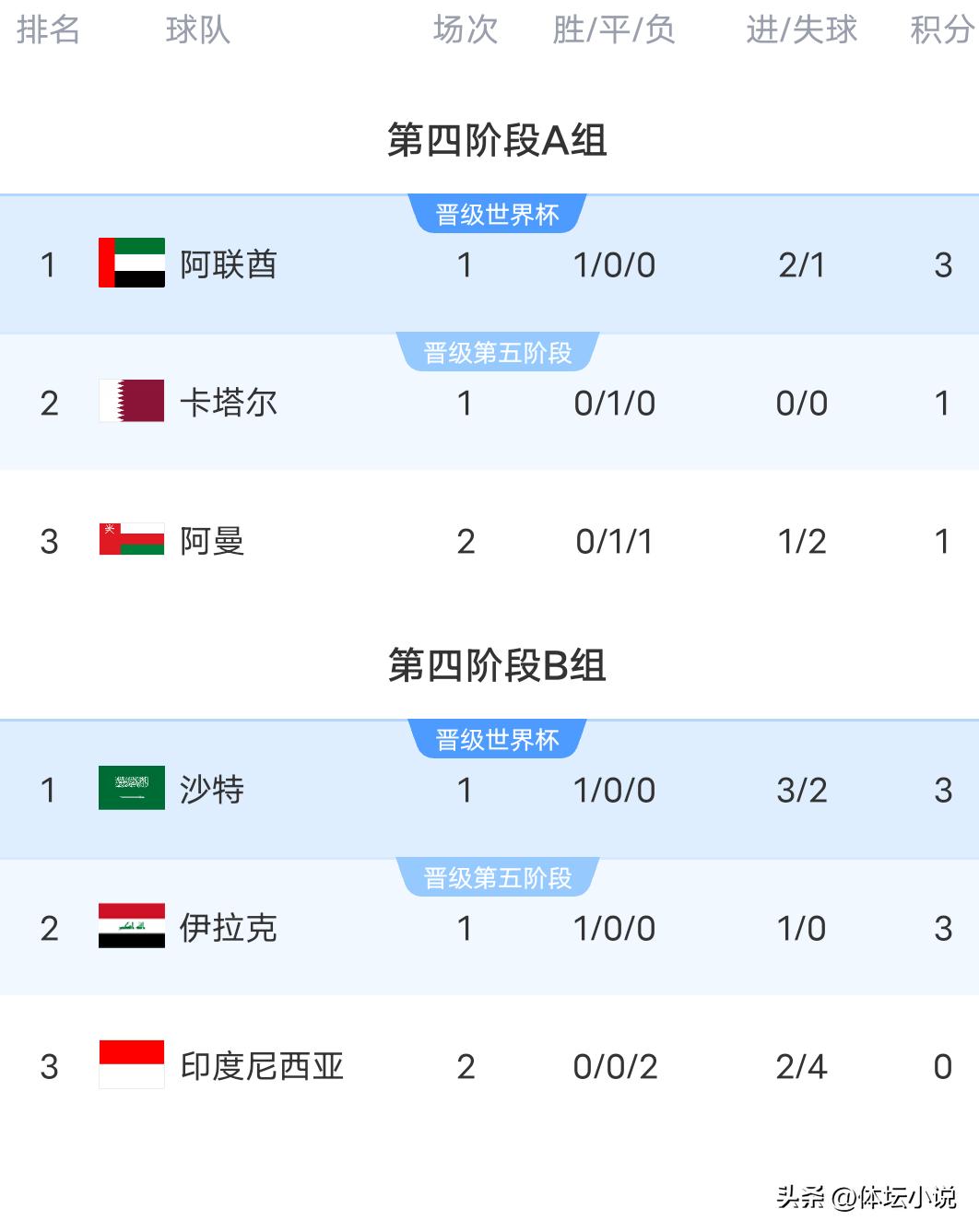Click the Group B 晋级第五阶段 badge

point(497,878)
